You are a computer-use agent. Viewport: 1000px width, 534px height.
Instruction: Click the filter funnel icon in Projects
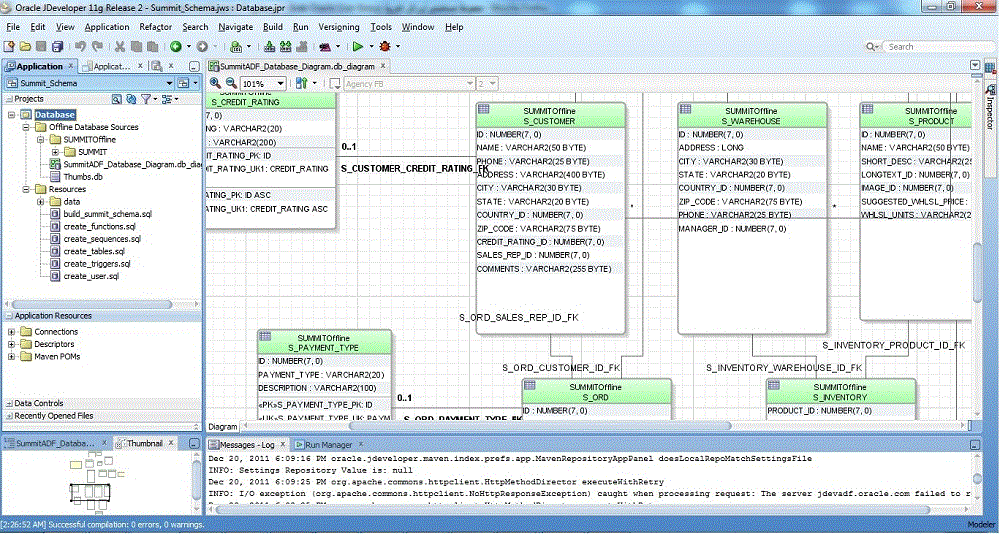[x=146, y=99]
